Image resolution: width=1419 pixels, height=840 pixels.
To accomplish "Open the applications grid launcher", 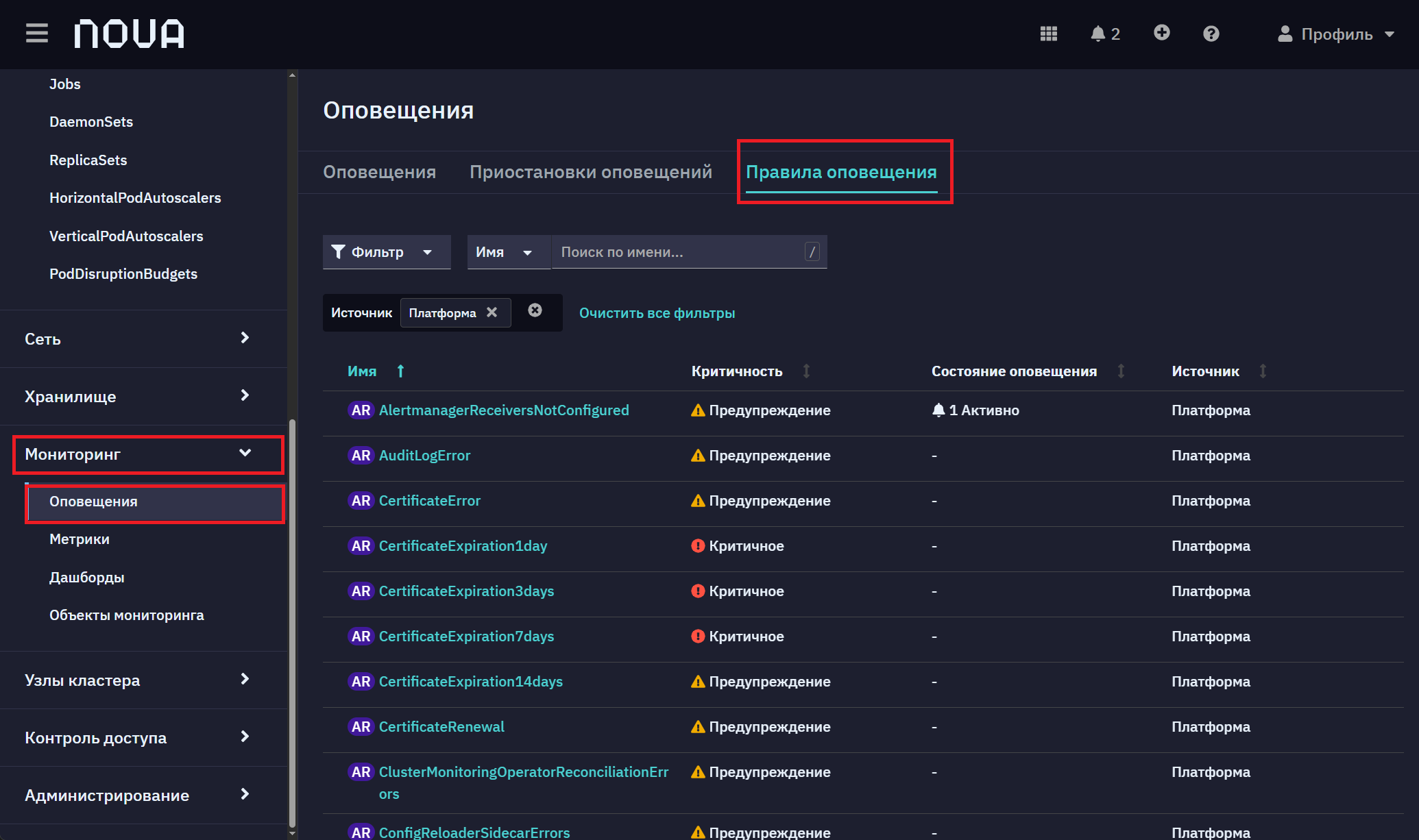I will pos(1048,34).
